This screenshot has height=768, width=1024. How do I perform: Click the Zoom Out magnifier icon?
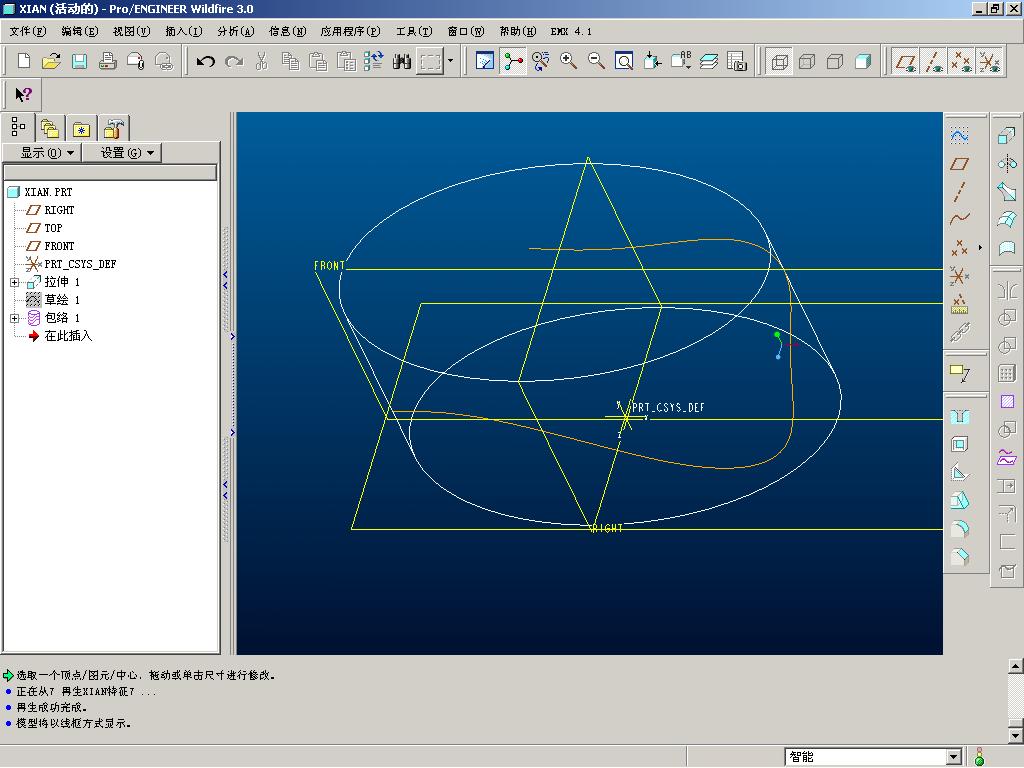pyautogui.click(x=596, y=61)
